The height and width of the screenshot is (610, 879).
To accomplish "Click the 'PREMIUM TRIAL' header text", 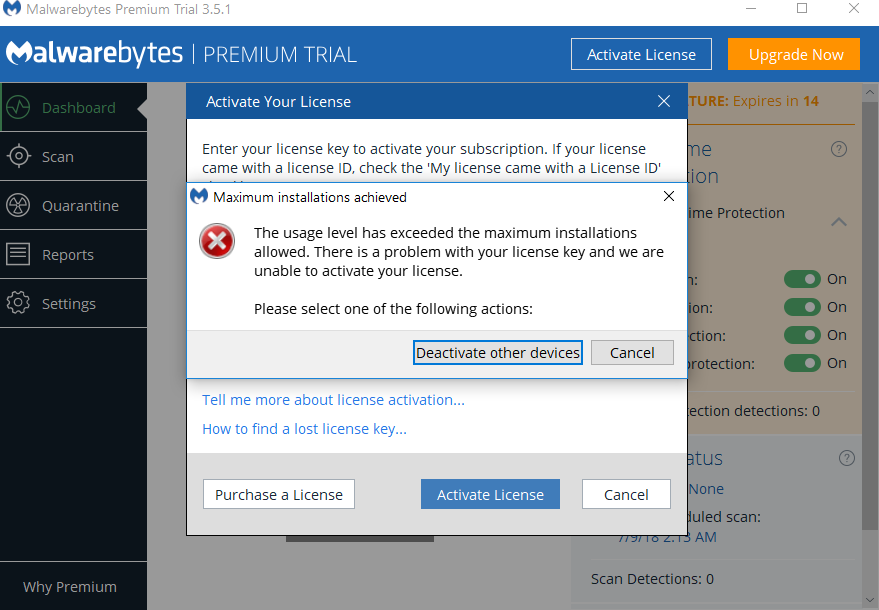I will point(280,55).
